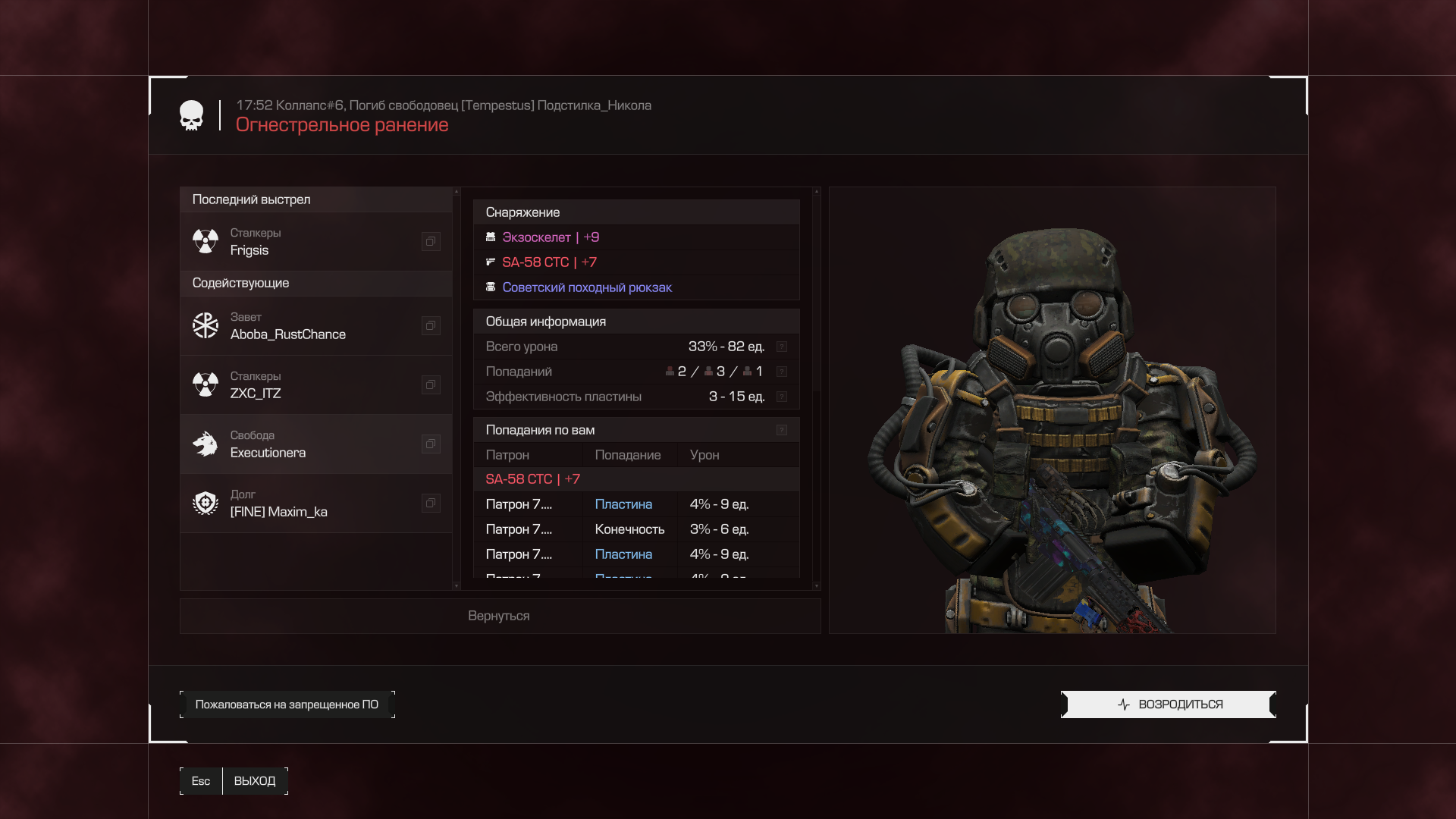The width and height of the screenshot is (1456, 819).
Task: Click Covenant faction icon next to Aboba_RustChance
Action: [x=206, y=325]
